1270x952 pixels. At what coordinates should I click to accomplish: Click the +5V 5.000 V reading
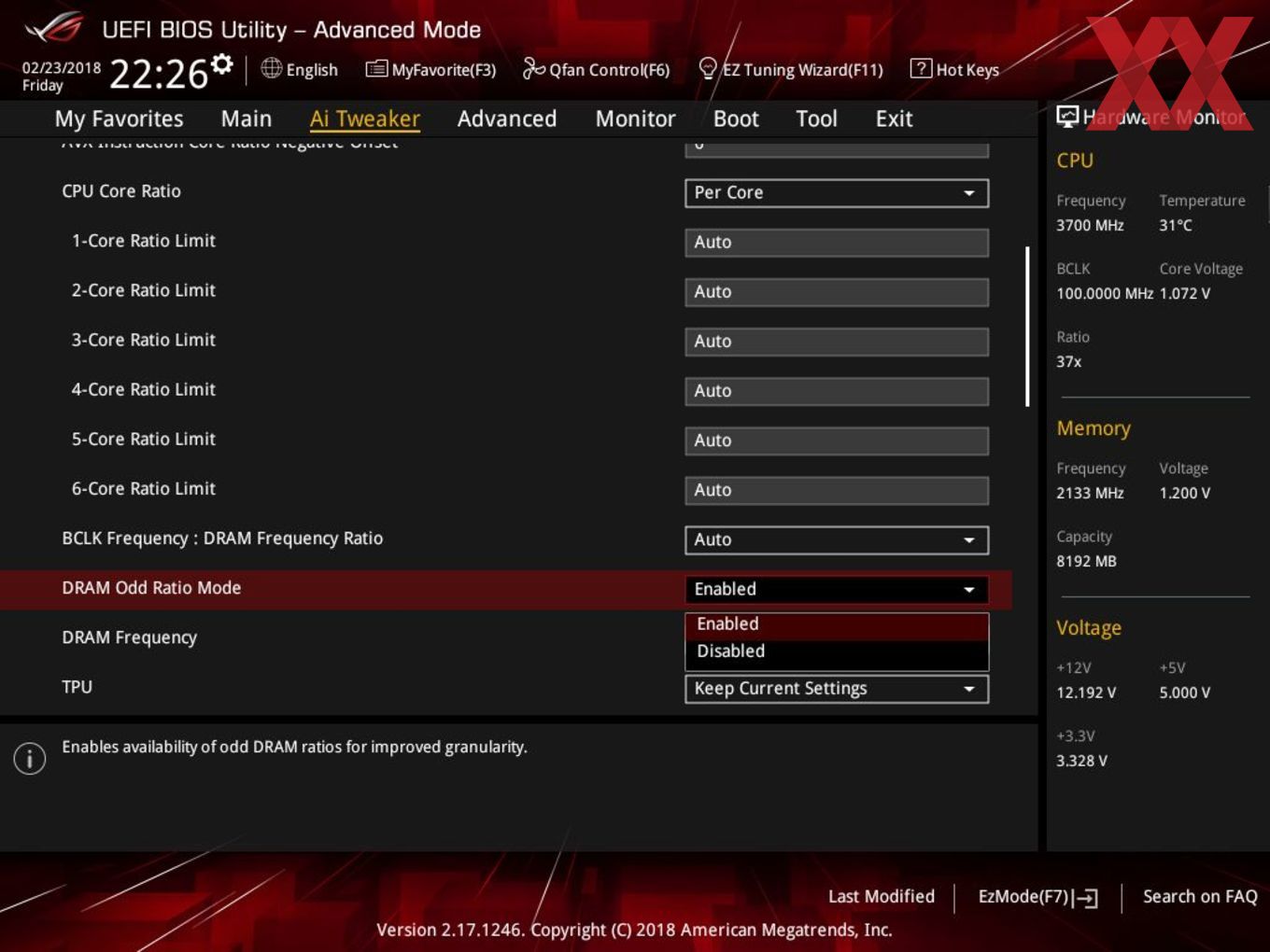pos(1184,693)
